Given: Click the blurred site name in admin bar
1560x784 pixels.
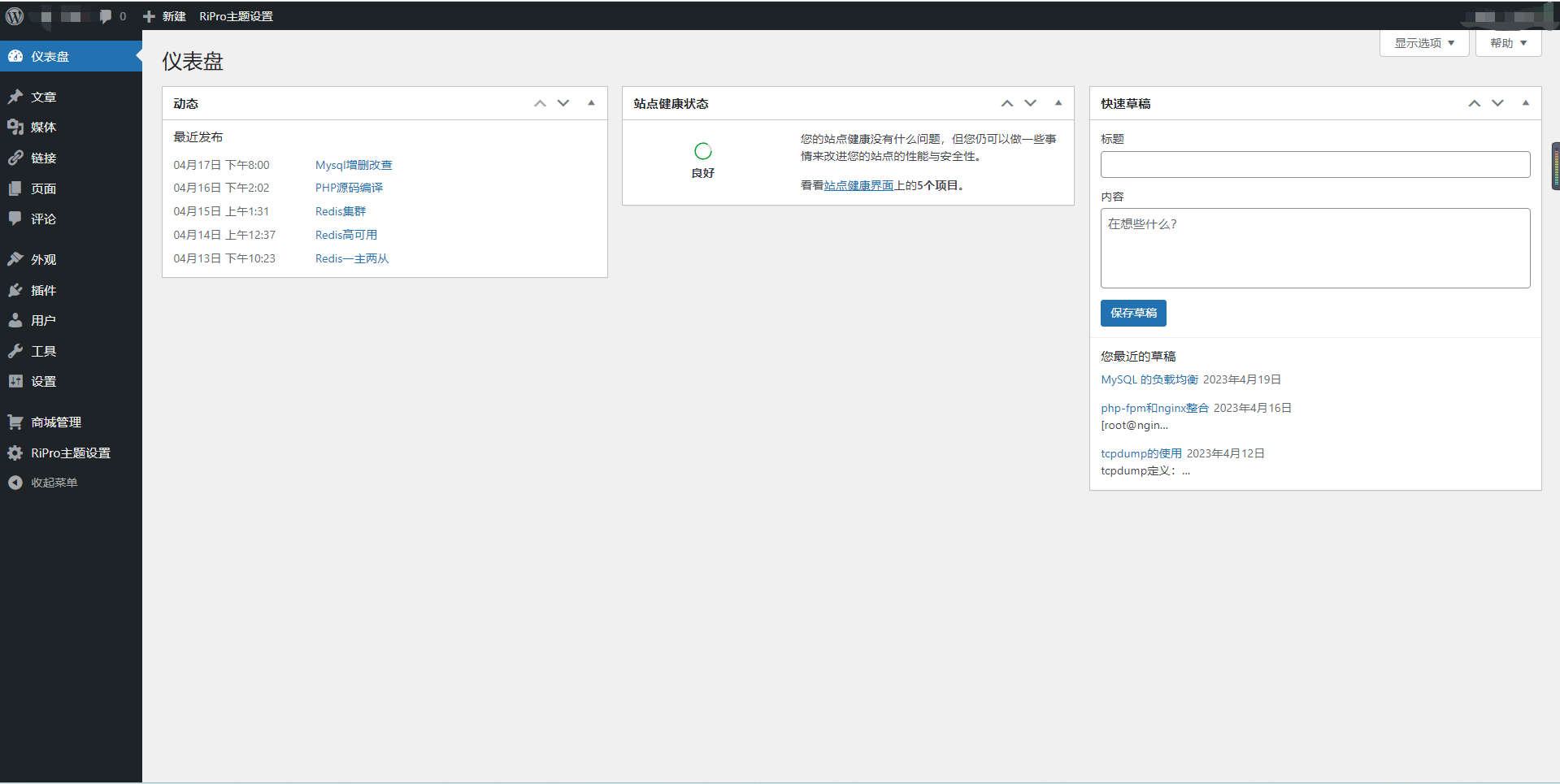Looking at the screenshot, I should (x=65, y=16).
